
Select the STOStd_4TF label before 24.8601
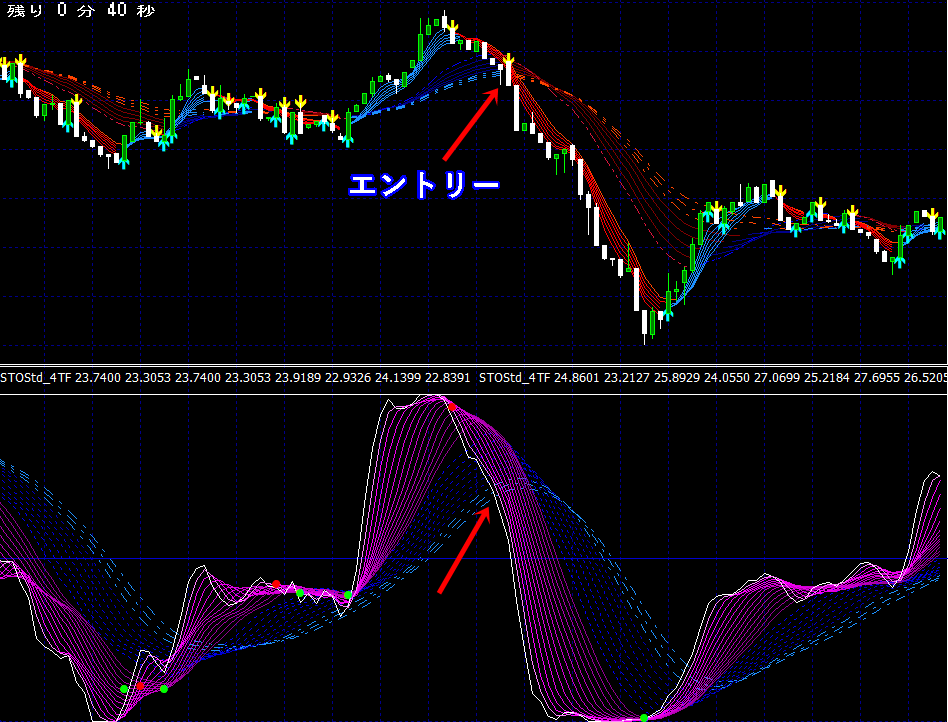click(x=515, y=378)
